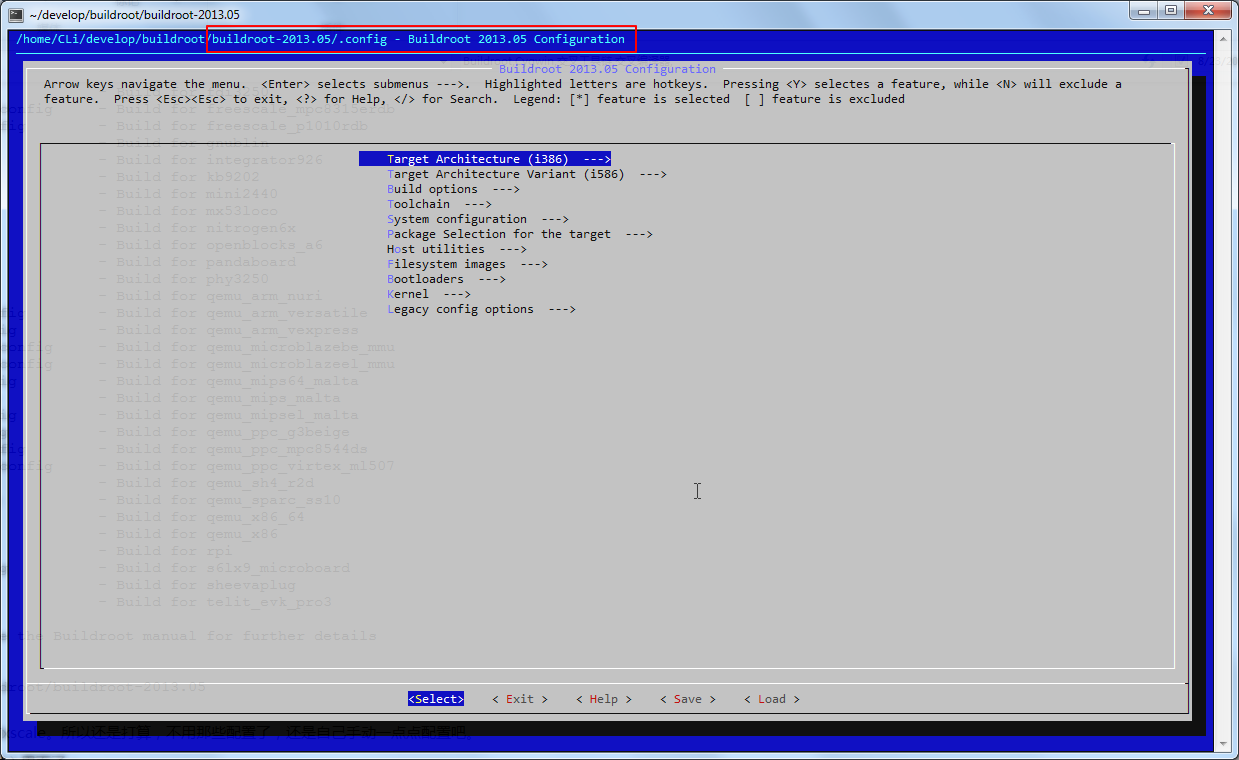
Task: Click background text 'Build for mini2440'
Action: 197,194
